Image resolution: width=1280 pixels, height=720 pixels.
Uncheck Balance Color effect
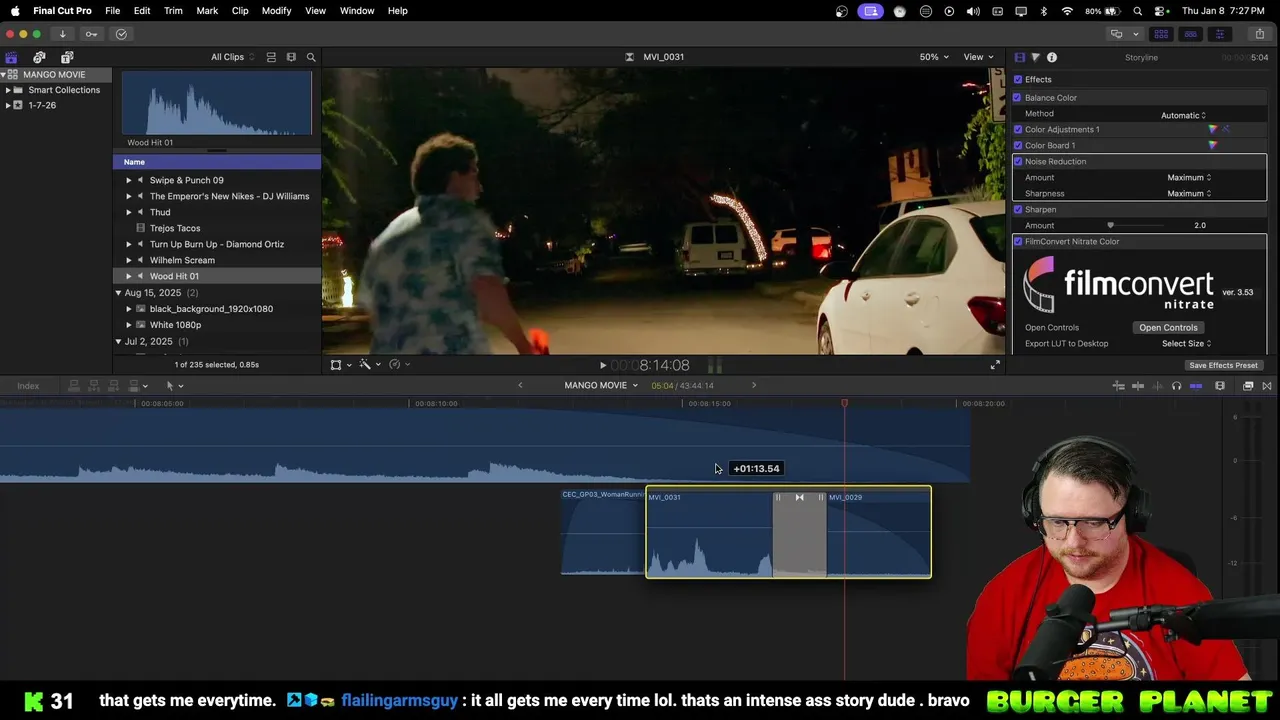click(1018, 98)
